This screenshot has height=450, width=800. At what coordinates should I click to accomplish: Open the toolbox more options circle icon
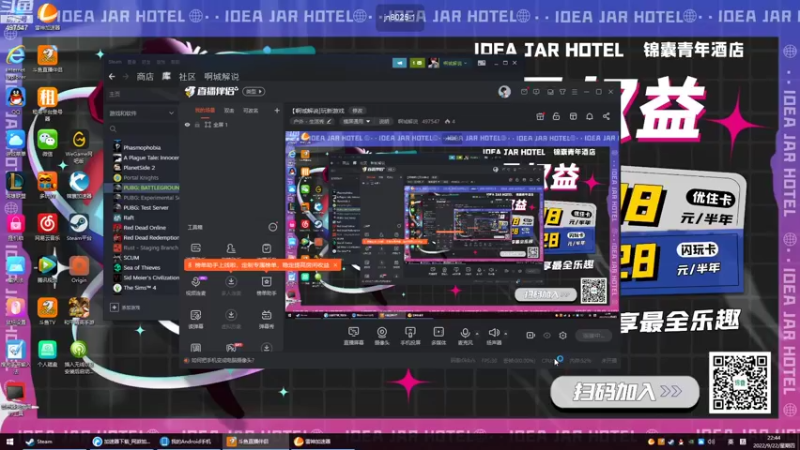[273, 227]
